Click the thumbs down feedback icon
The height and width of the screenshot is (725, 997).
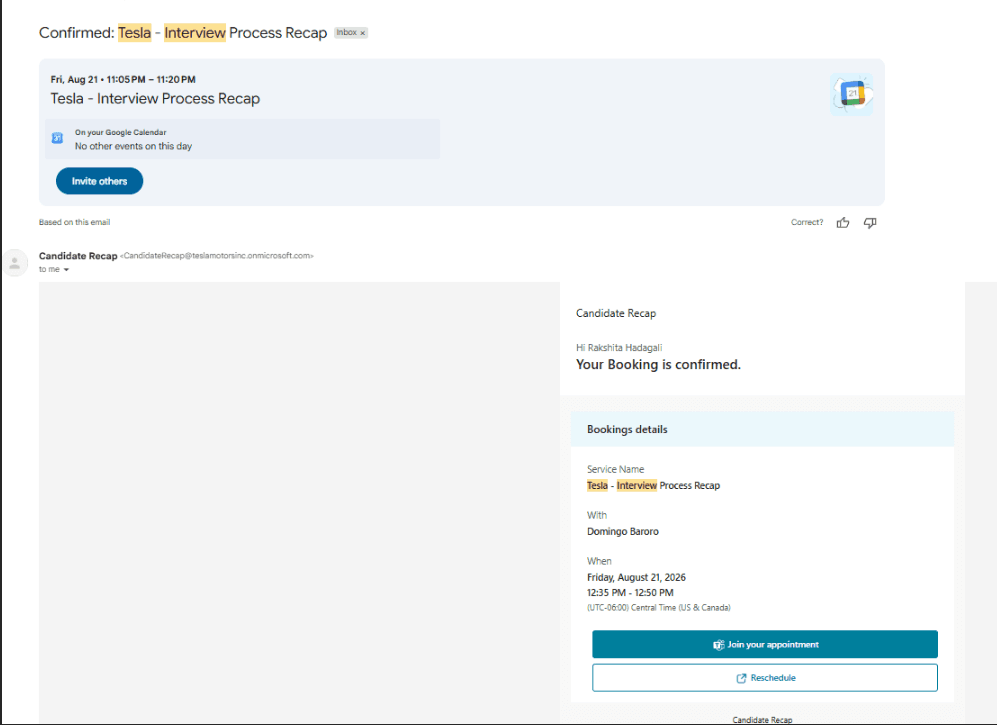(870, 223)
